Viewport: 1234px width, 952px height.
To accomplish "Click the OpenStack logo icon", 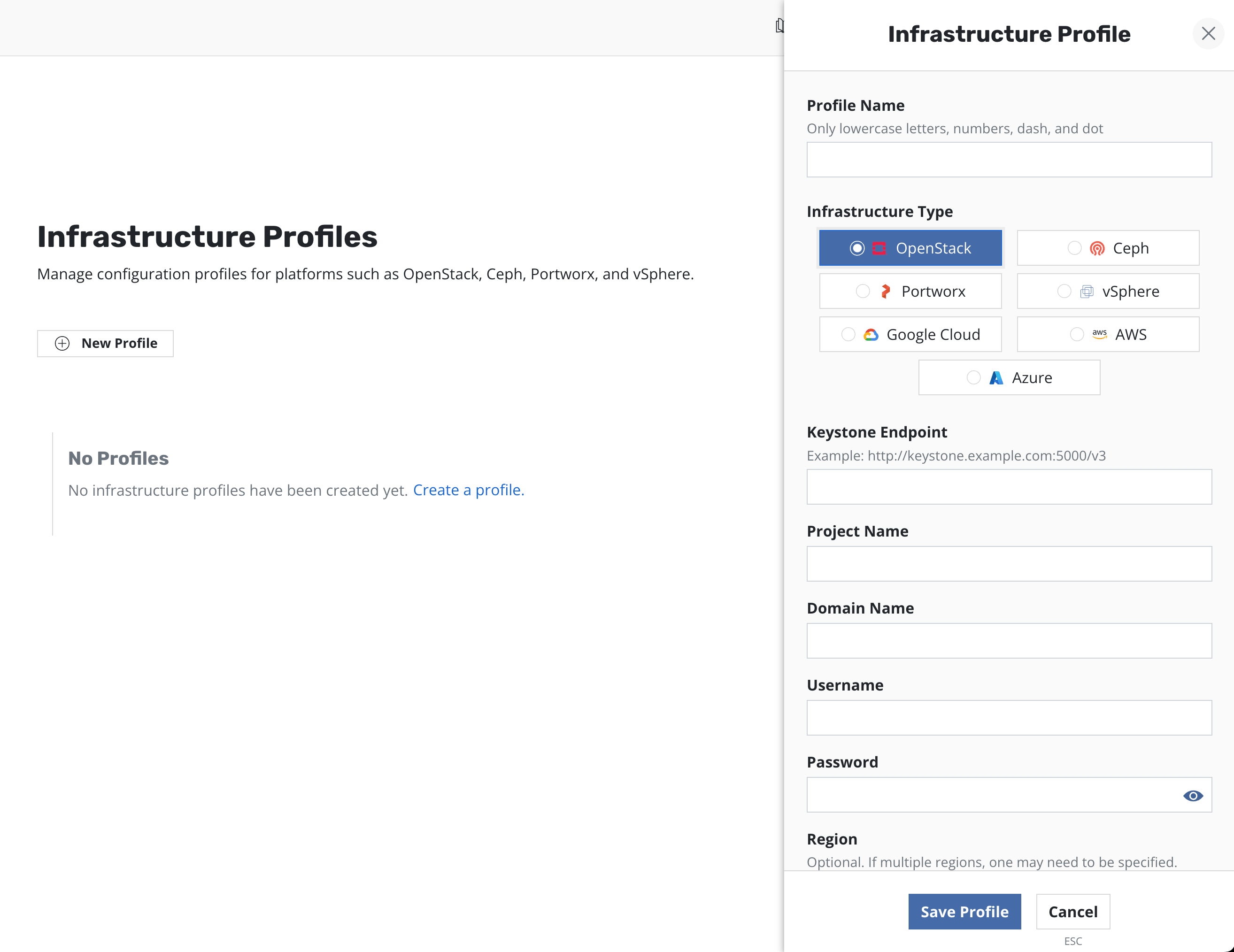I will coord(879,249).
